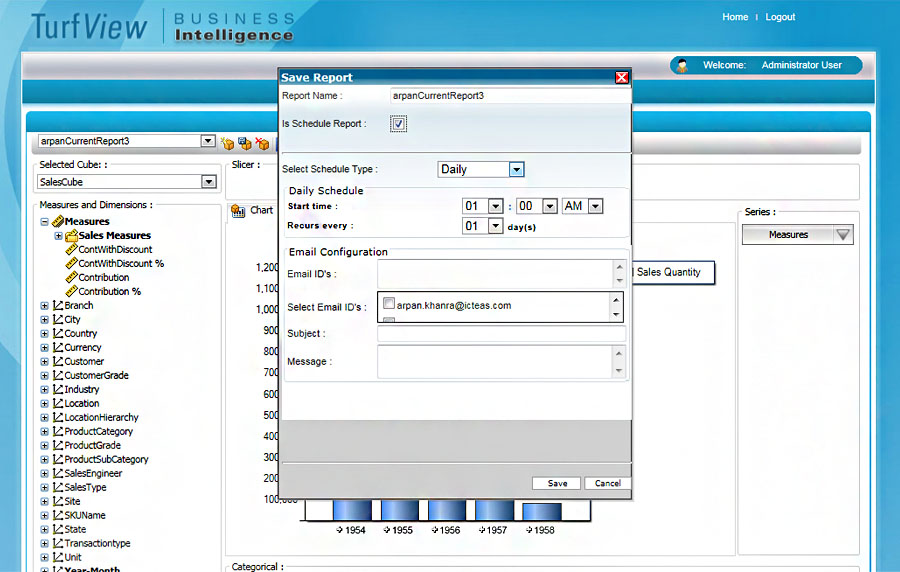Viewport: 900px width, 572px height.
Task: Click the Message text area
Action: (x=495, y=361)
